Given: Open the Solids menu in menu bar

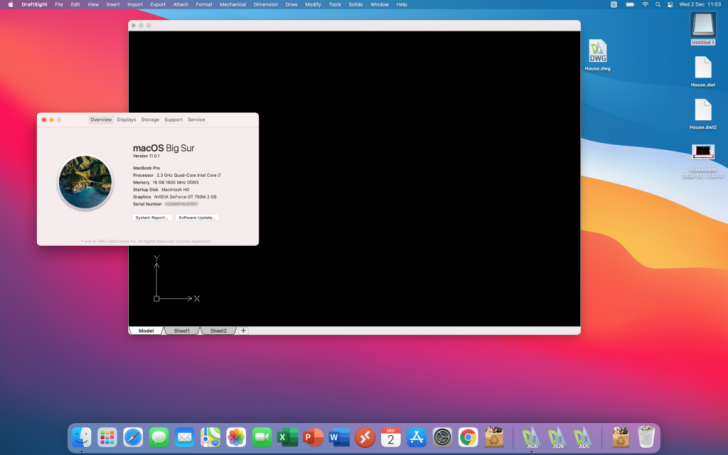Looking at the screenshot, I should coord(356,4).
